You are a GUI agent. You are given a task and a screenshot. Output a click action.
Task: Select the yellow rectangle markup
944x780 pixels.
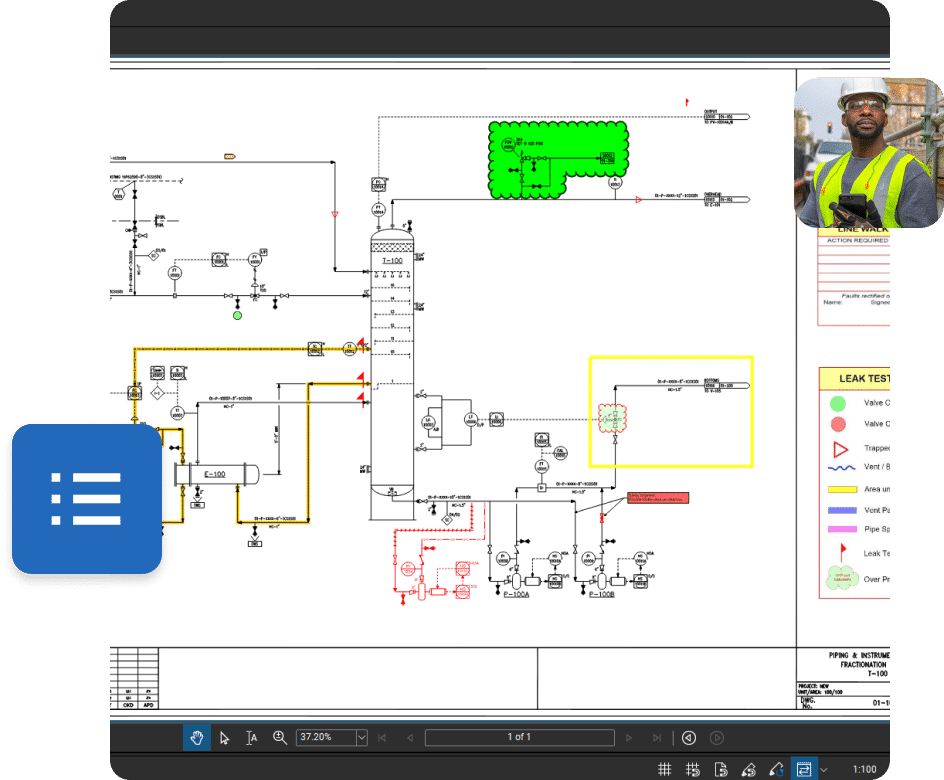coord(671,412)
